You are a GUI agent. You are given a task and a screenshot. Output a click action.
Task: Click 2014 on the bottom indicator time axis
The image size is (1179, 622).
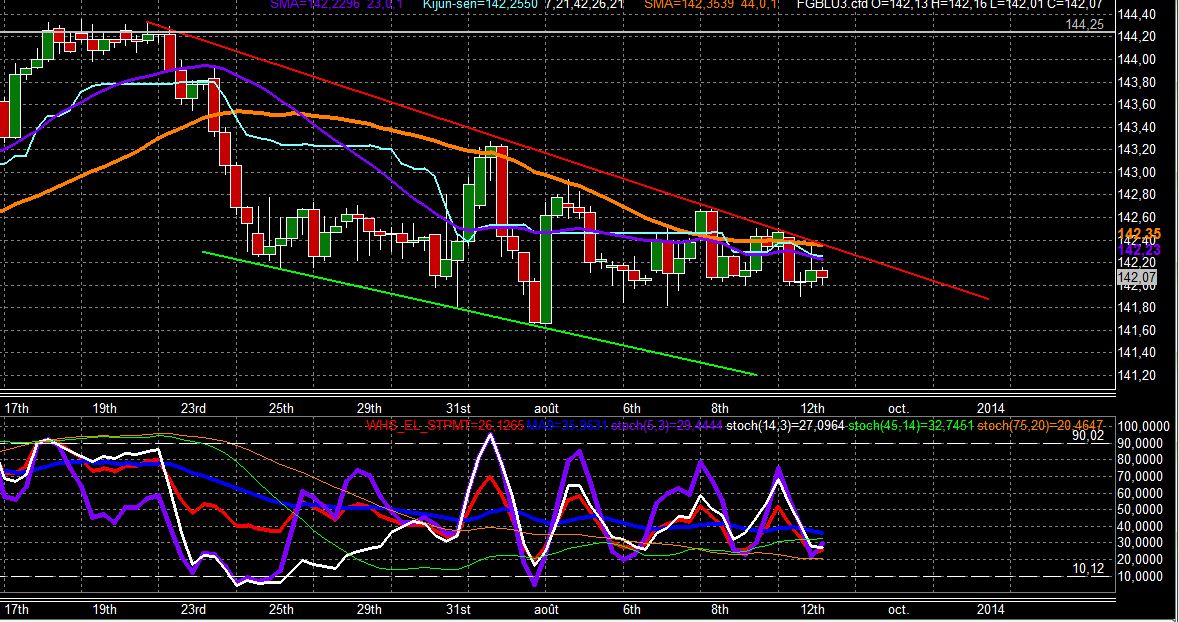(x=990, y=609)
